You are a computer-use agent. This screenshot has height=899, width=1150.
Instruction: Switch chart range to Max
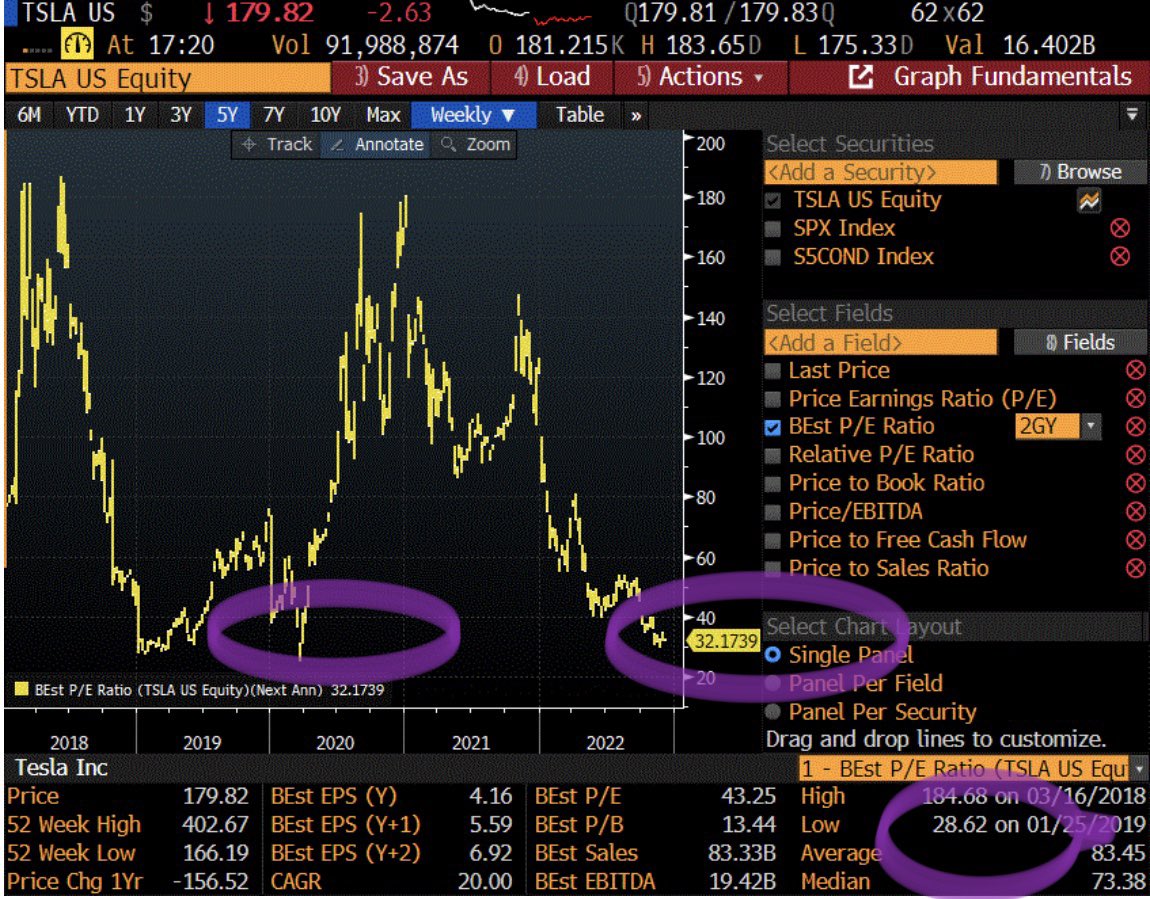click(383, 115)
